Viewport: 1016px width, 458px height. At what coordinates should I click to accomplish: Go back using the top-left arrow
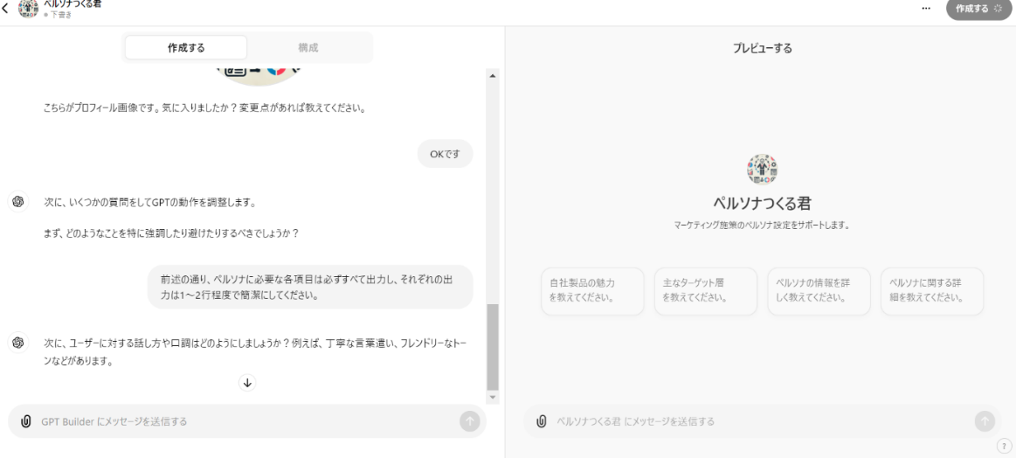click(x=6, y=9)
